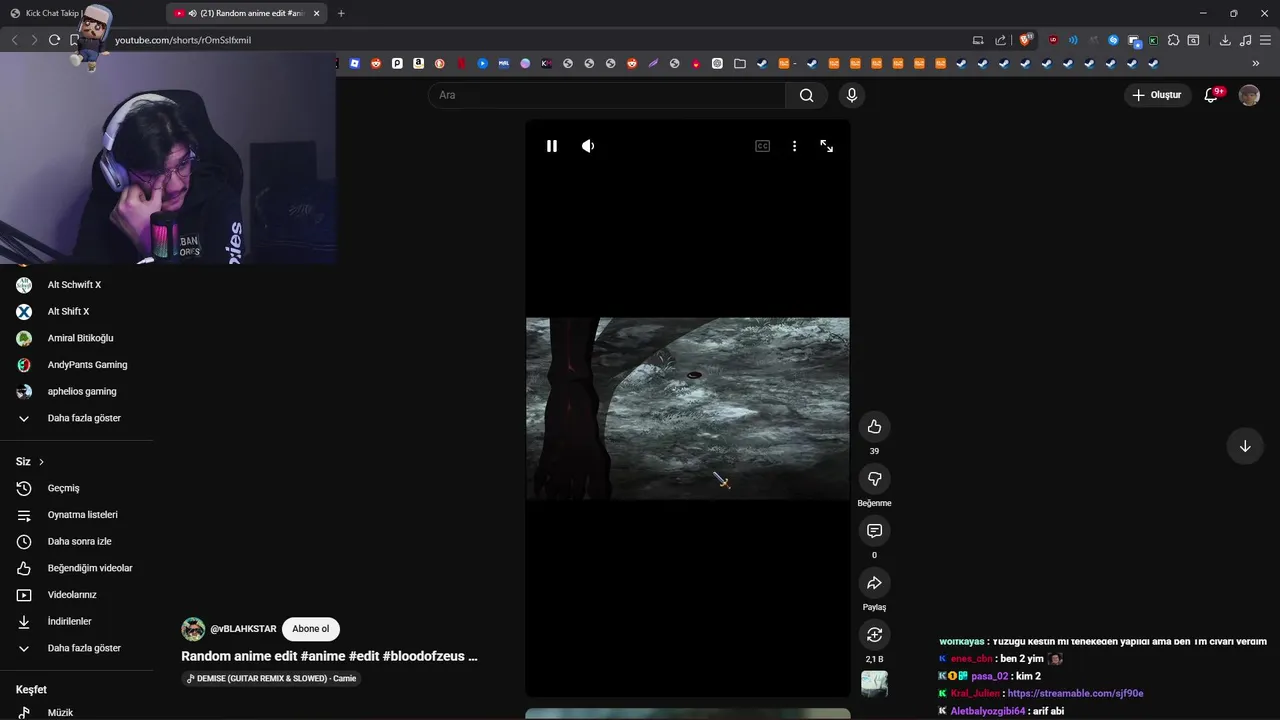Like the Short with thumbs-up
The height and width of the screenshot is (720, 1280).
click(x=874, y=427)
